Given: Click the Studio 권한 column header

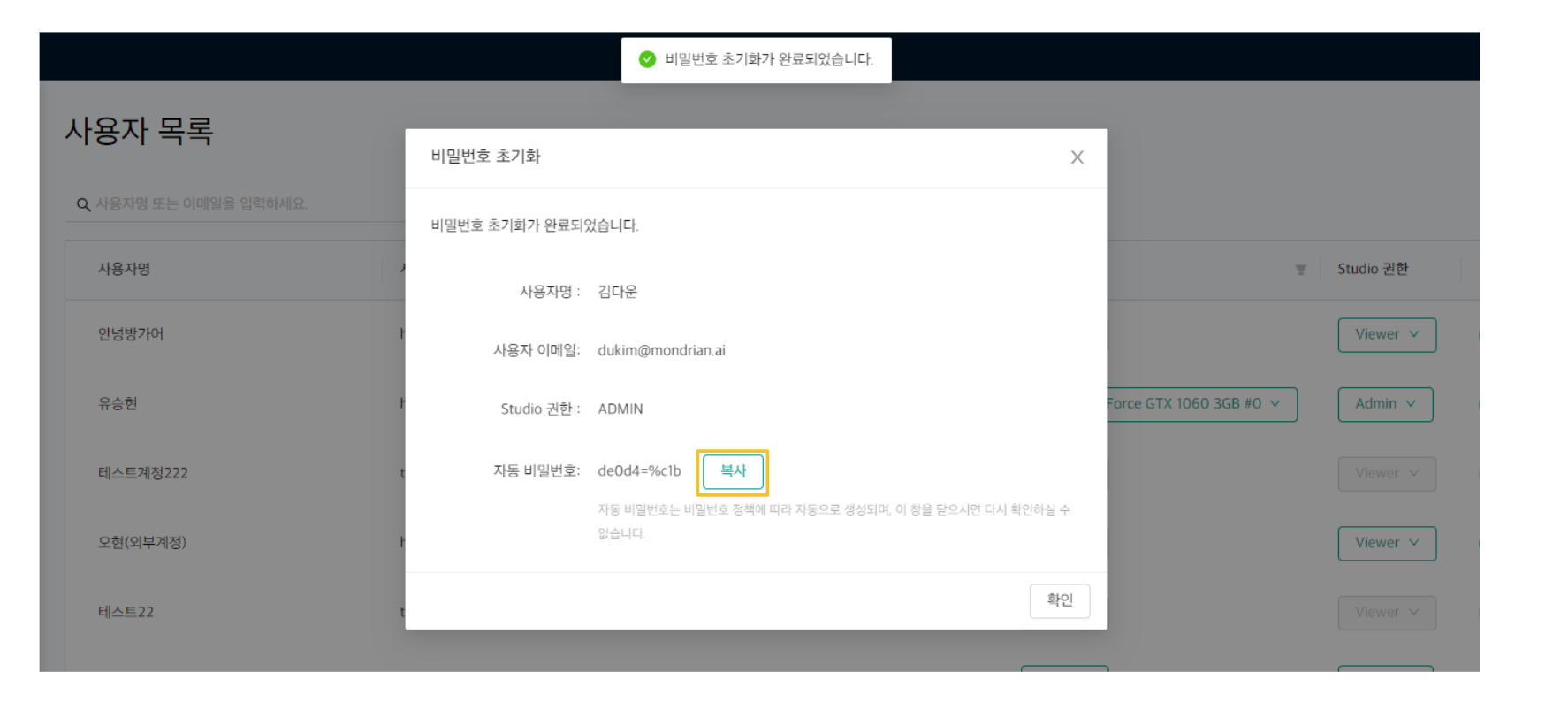Looking at the screenshot, I should [x=1372, y=269].
